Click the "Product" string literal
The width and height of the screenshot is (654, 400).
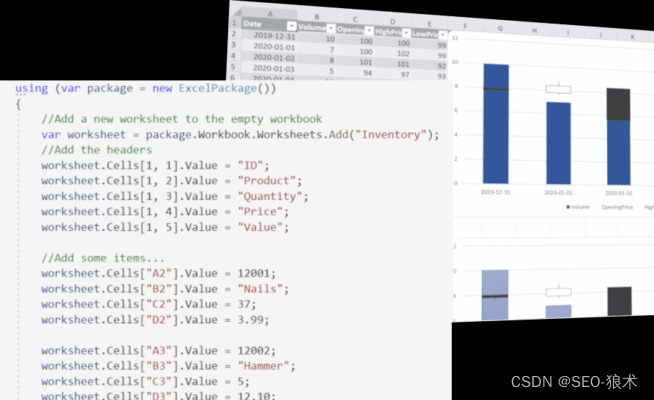coord(267,181)
